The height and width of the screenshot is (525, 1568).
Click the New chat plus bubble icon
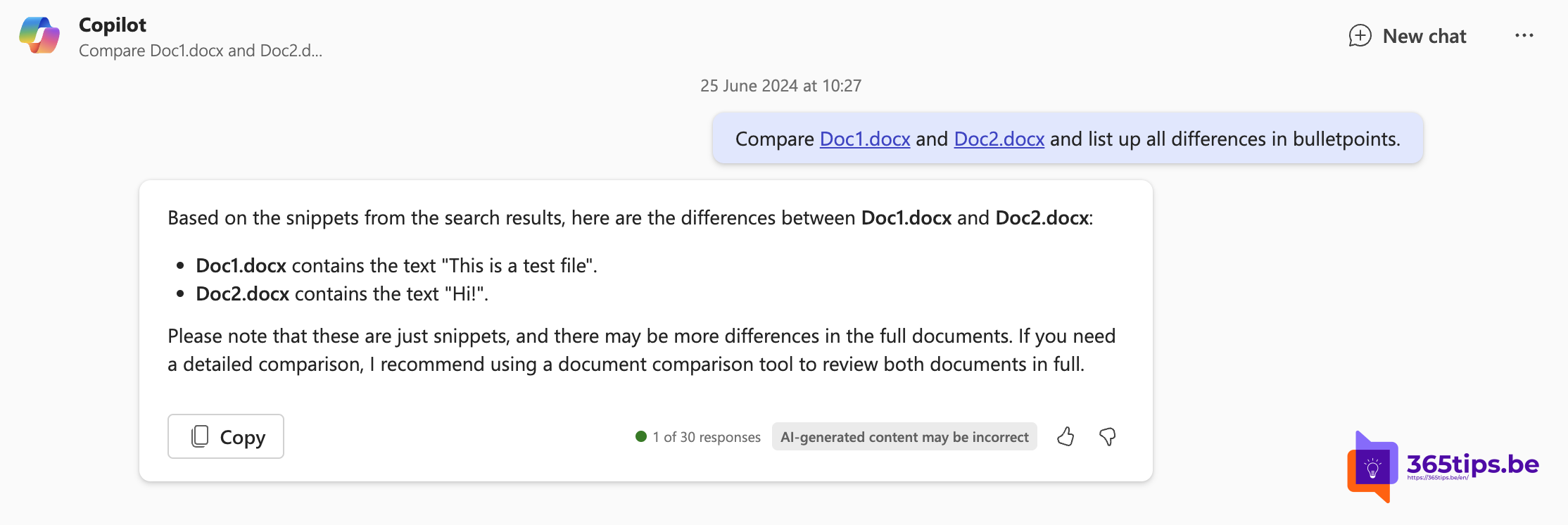click(x=1360, y=36)
